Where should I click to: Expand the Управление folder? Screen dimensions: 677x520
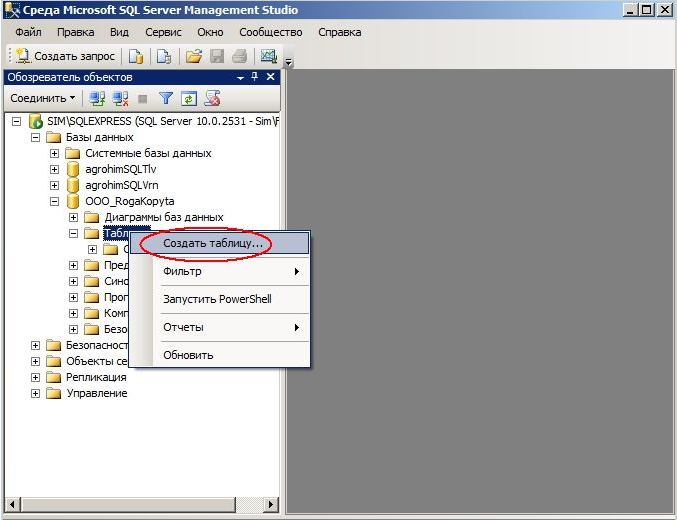[35, 393]
